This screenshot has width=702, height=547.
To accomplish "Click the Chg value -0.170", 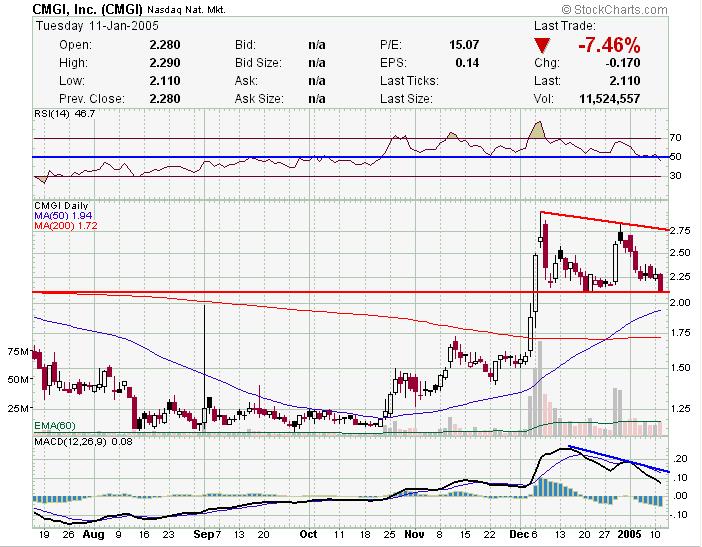I will 622,63.
